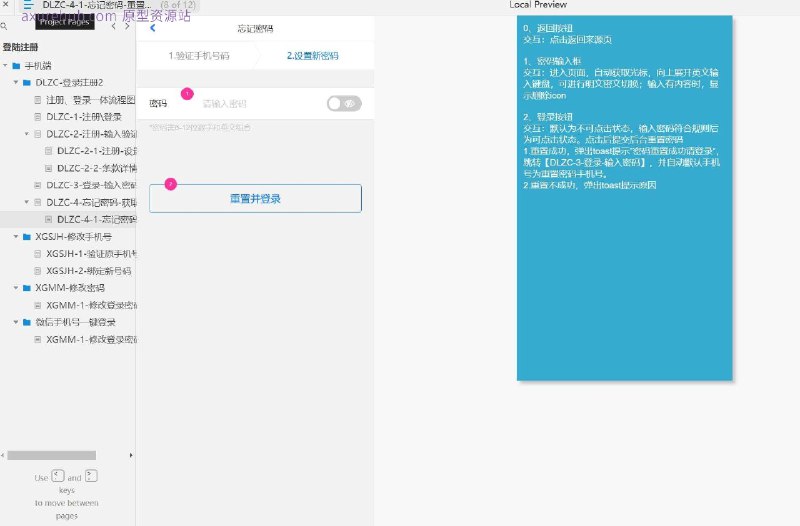
Task: Open the XGSJH-2-绑定新号码 page
Action: click(x=88, y=271)
